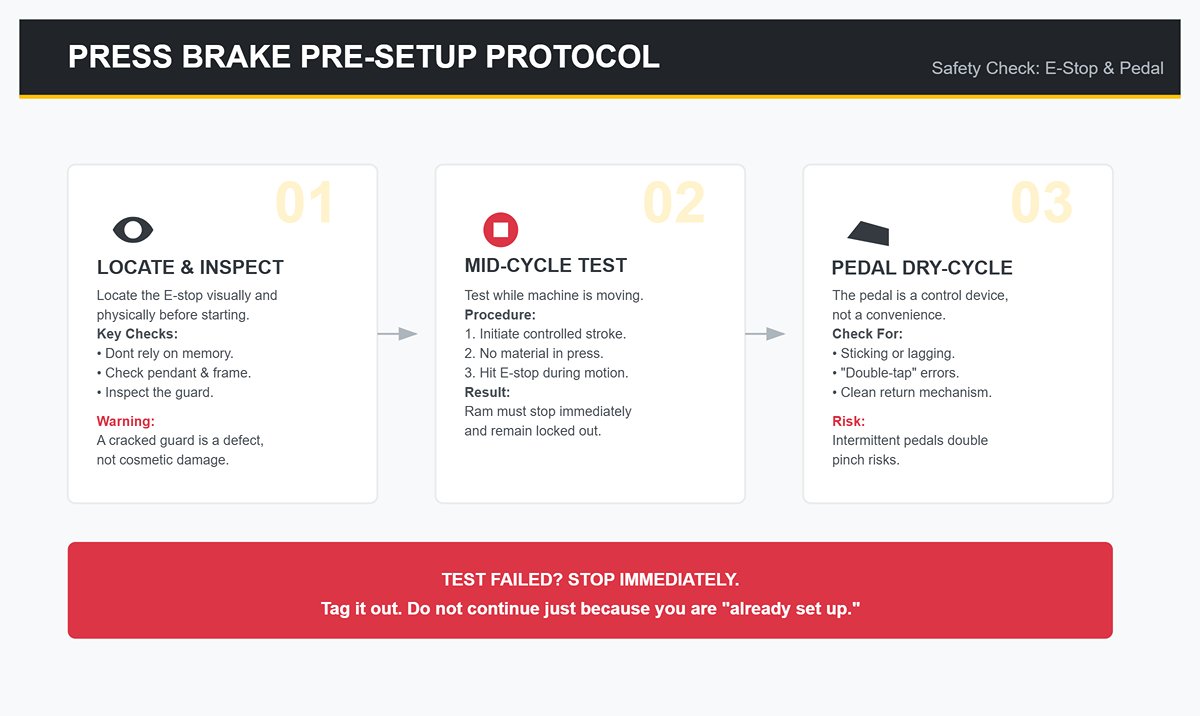Click the large faded 01 number
The width and height of the screenshot is (1200, 716).
(x=304, y=203)
